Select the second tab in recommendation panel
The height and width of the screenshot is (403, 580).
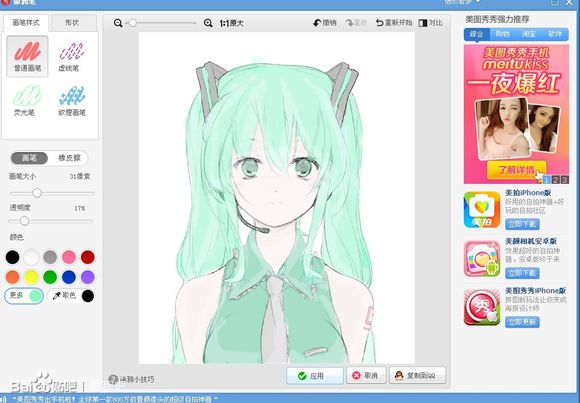tap(503, 34)
